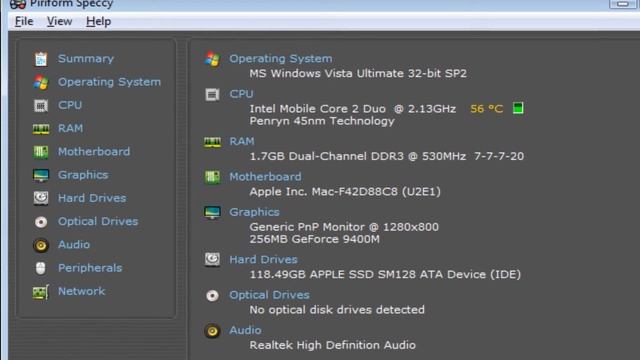Open the Audio heading link in summary
Image resolution: width=640 pixels, height=360 pixels.
pyautogui.click(x=245, y=330)
